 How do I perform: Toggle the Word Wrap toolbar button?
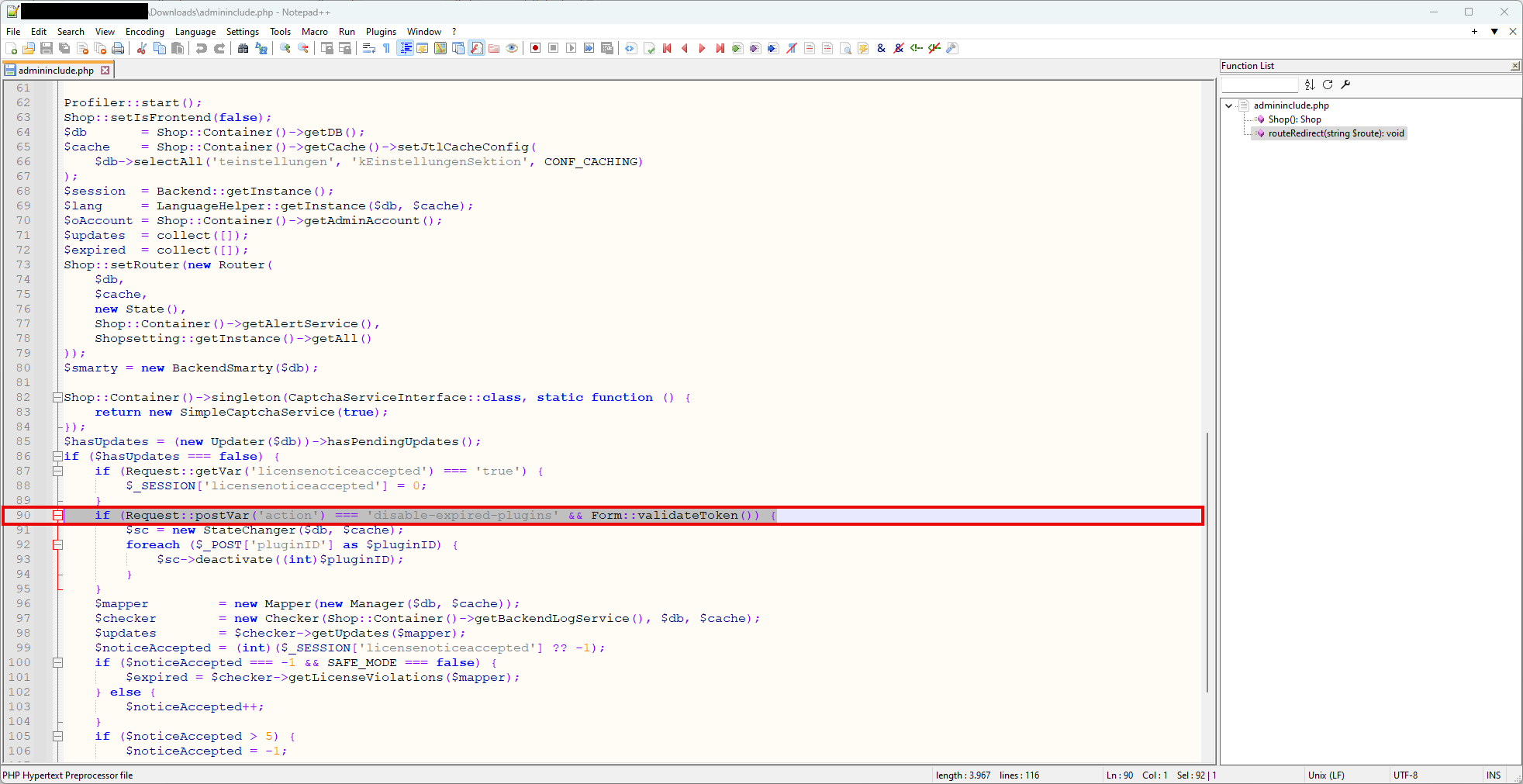pyautogui.click(x=369, y=48)
